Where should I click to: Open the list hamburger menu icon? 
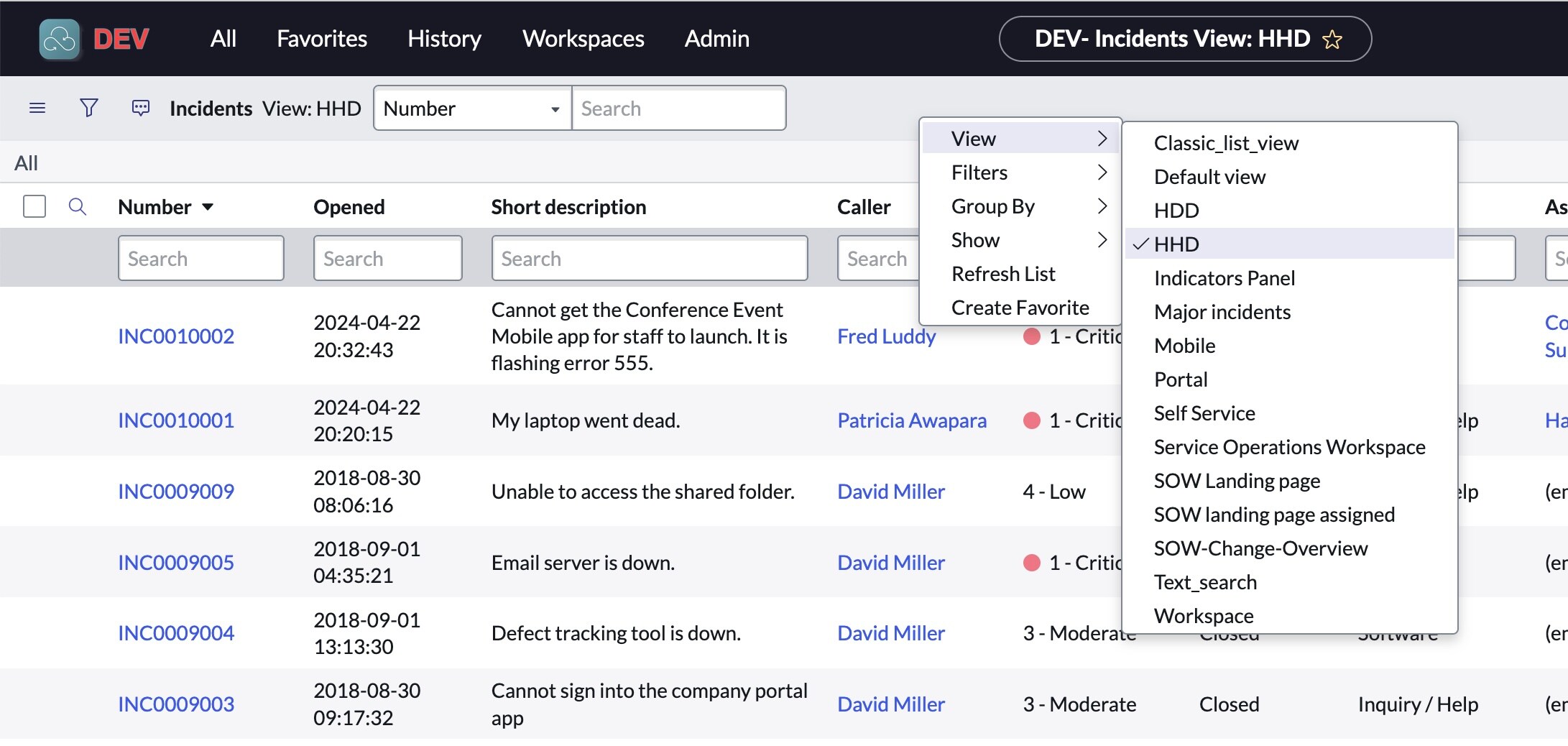click(37, 108)
